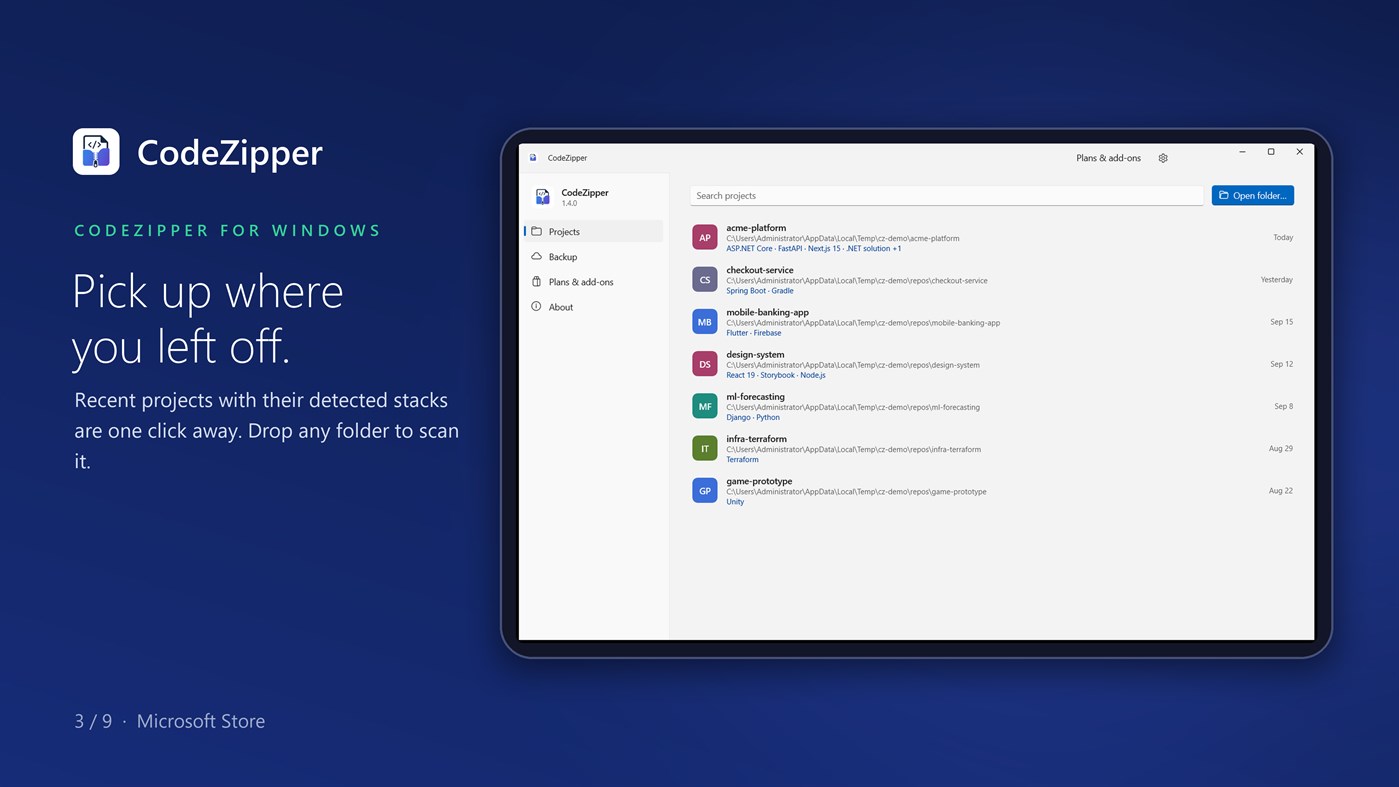Screen dimensions: 1399x787
Task: Open the design-system project name
Action: [x=755, y=354]
